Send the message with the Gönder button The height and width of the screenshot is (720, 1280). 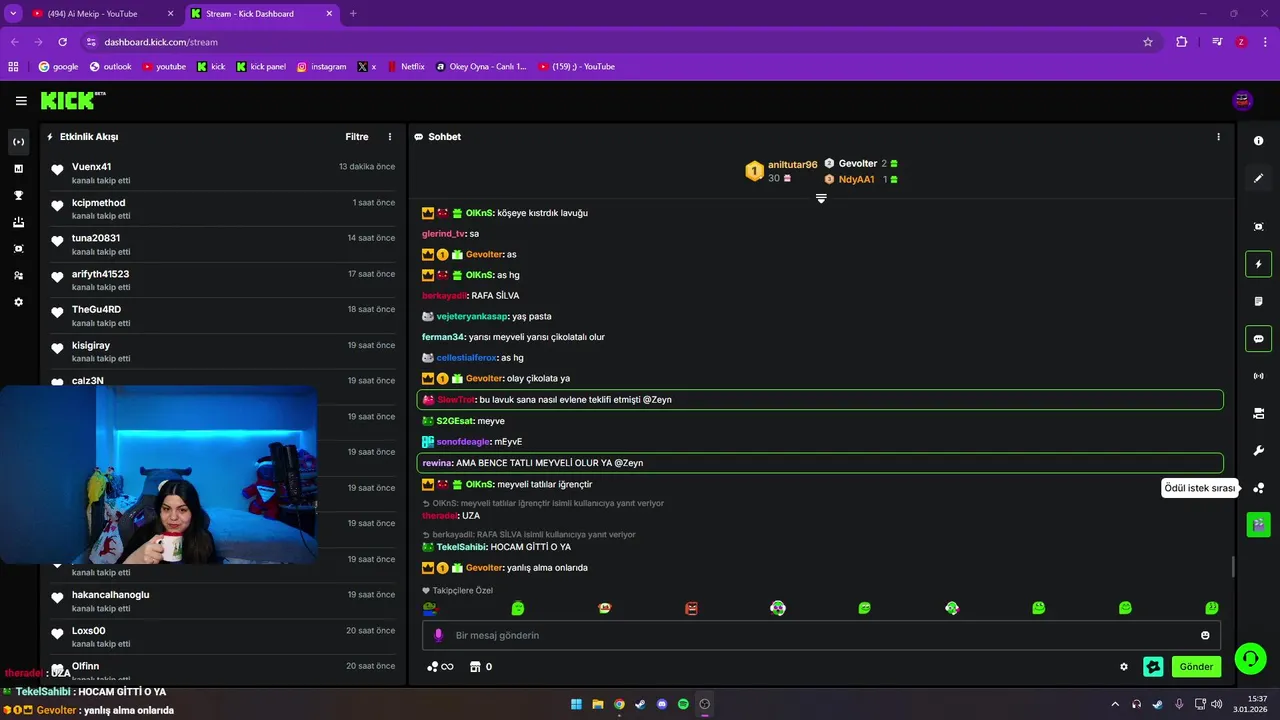point(1196,667)
